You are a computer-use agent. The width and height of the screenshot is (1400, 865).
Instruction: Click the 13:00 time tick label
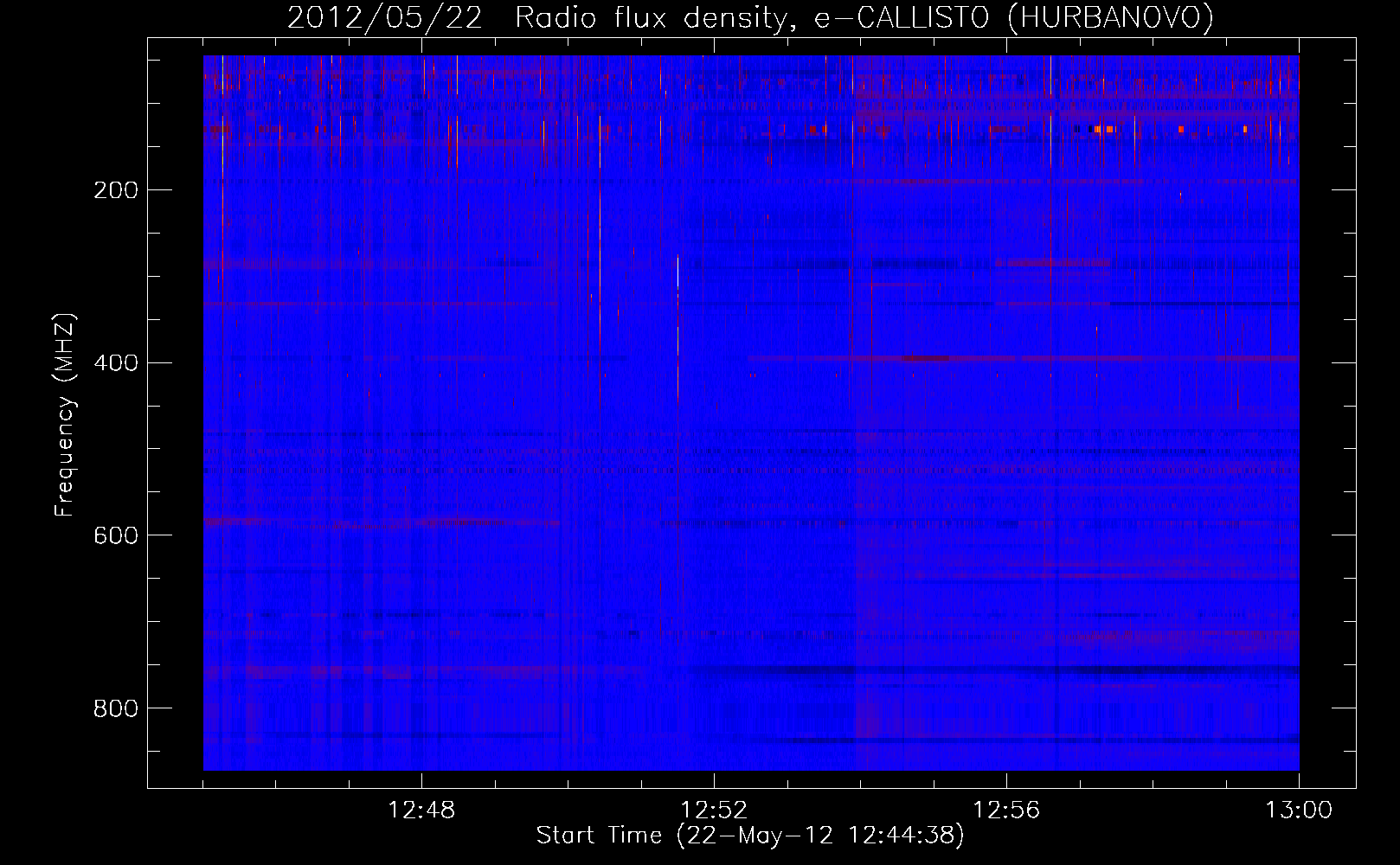[1299, 811]
